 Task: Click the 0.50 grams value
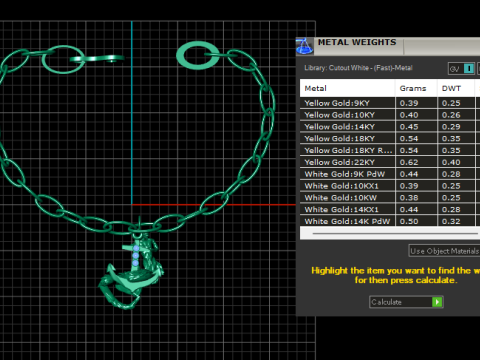tap(409, 221)
